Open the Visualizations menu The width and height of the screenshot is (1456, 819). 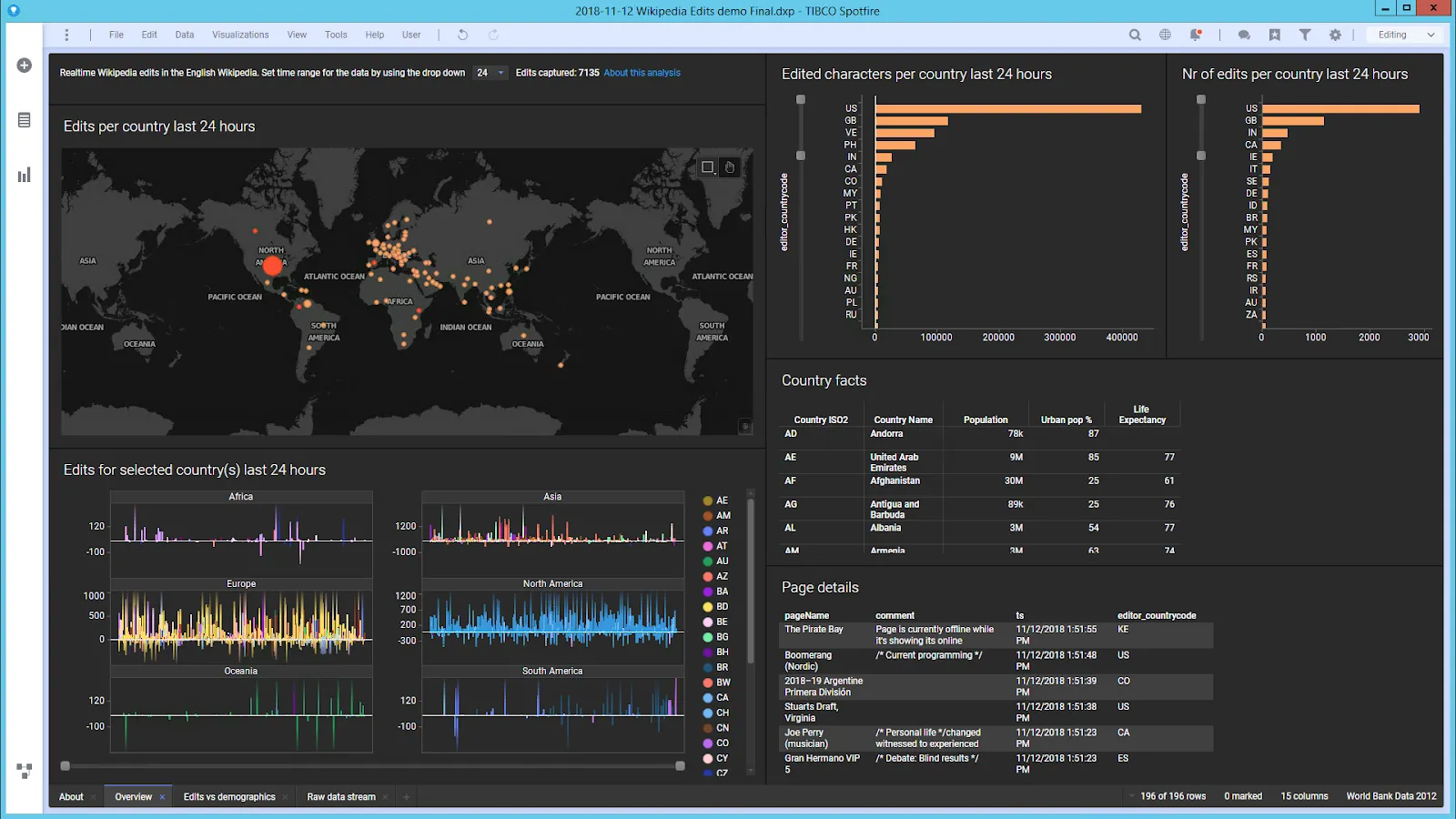[x=240, y=35]
